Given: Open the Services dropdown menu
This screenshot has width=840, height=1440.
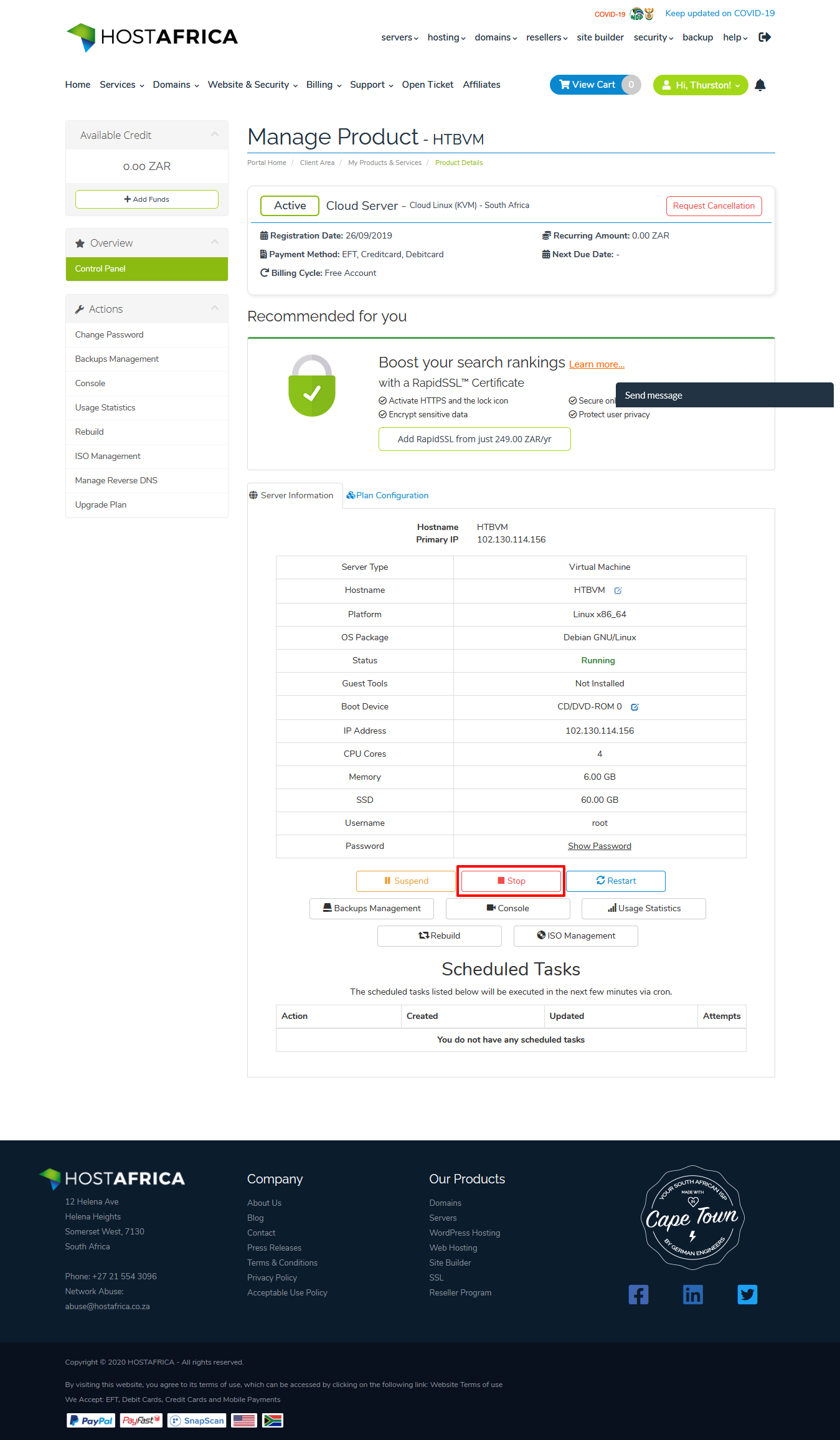Looking at the screenshot, I should click(x=122, y=85).
